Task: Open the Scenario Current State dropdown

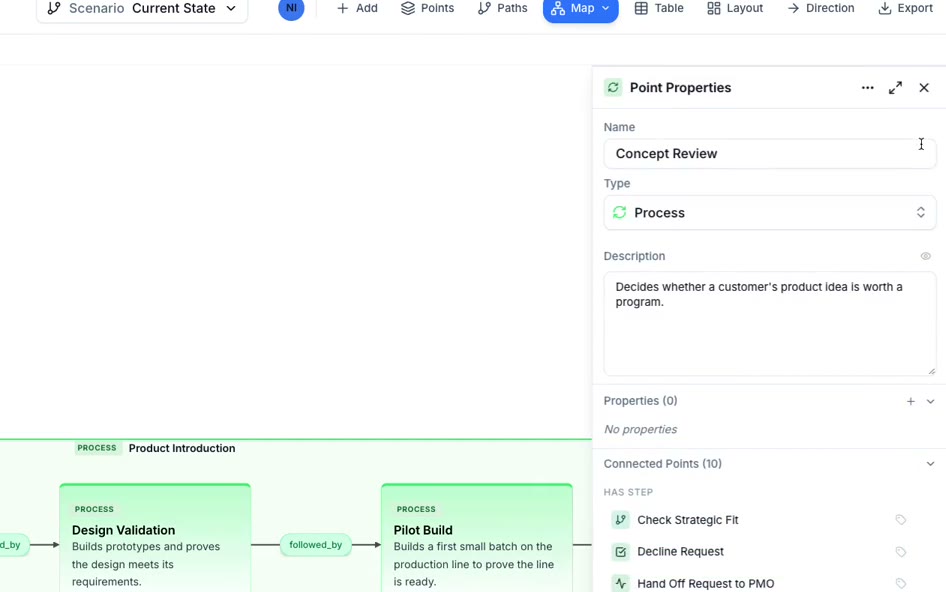Action: 142,8
